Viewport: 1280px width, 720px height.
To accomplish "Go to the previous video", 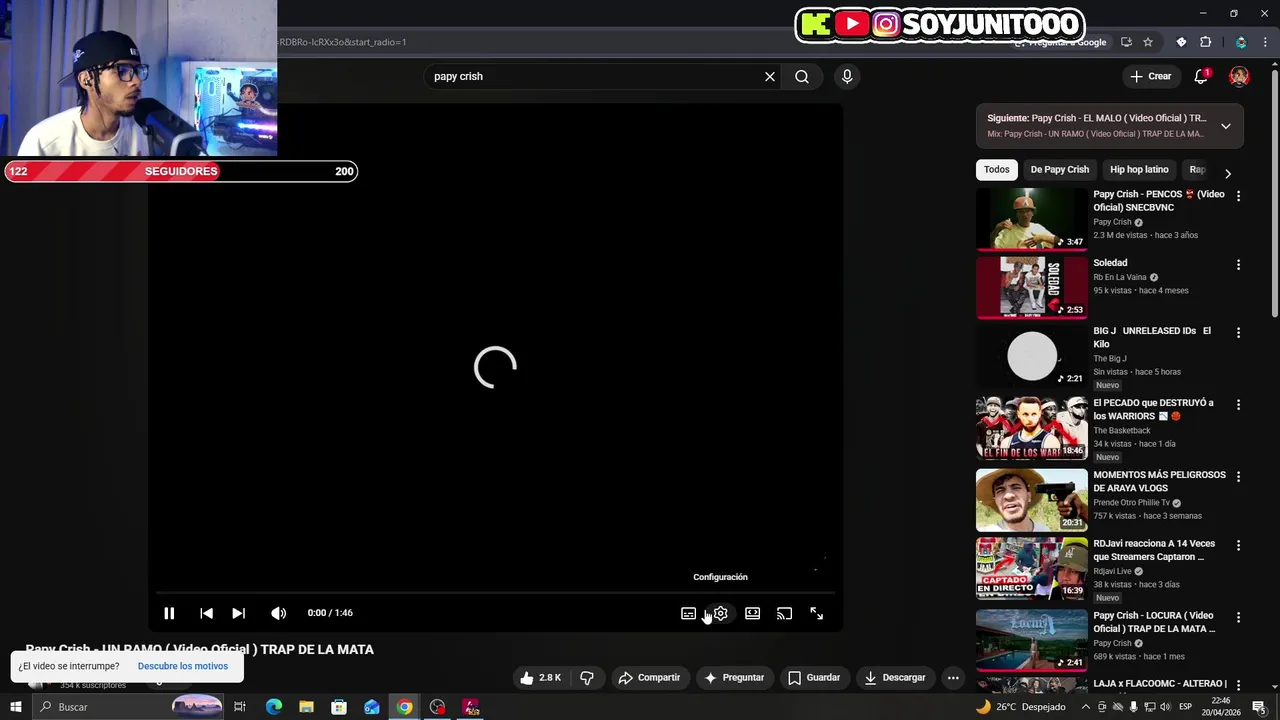I will [x=206, y=613].
